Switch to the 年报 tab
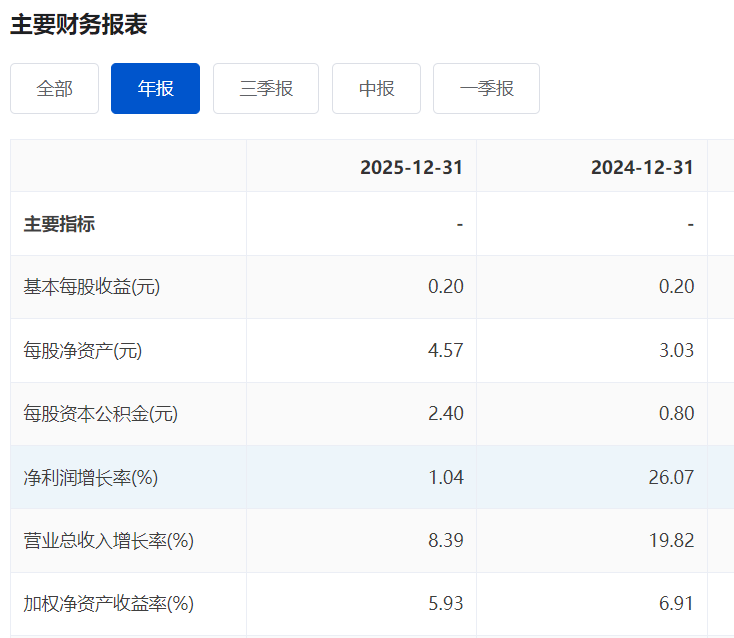The width and height of the screenshot is (734, 638). pos(155,89)
